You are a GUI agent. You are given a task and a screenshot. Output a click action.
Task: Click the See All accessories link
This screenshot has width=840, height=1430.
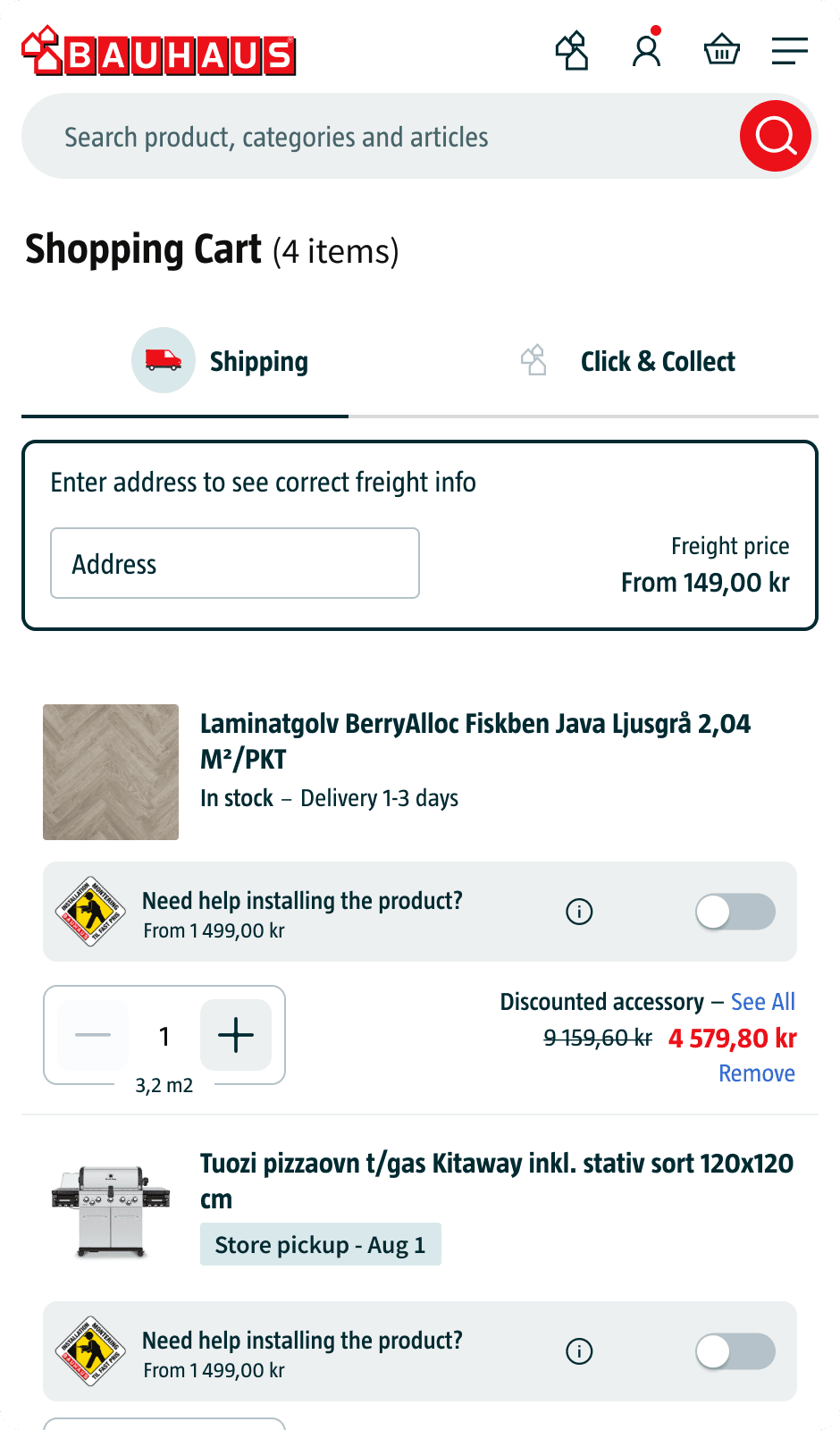762,1002
